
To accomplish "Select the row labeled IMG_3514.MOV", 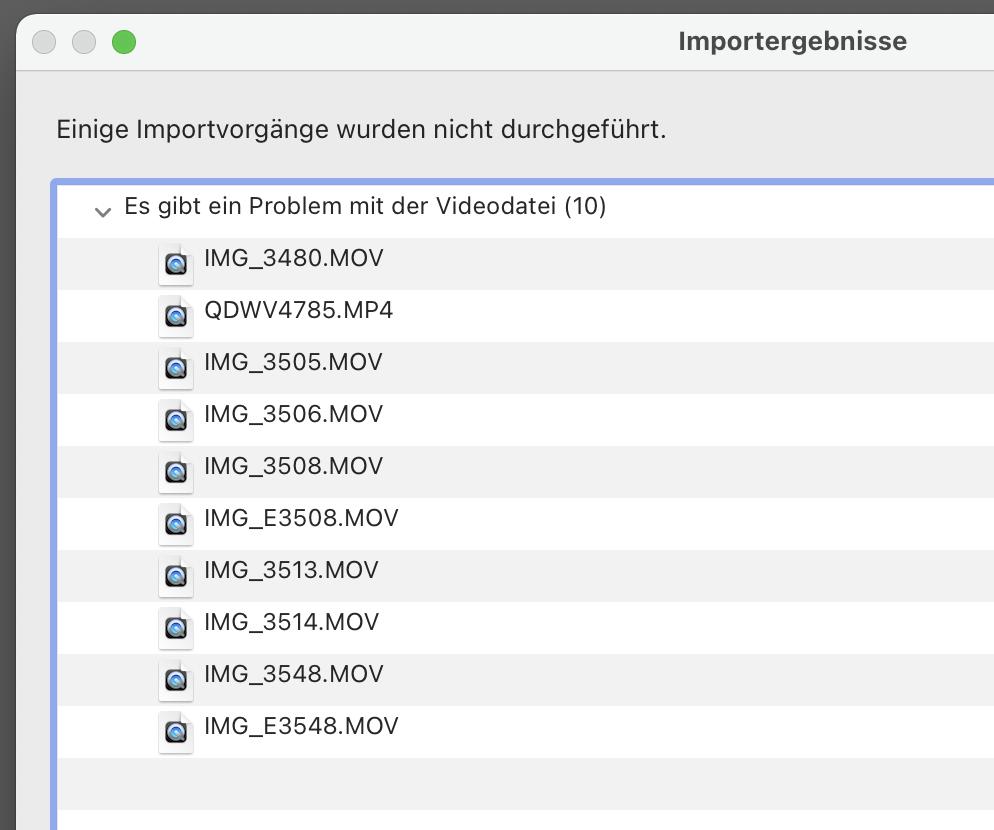I will [x=291, y=623].
